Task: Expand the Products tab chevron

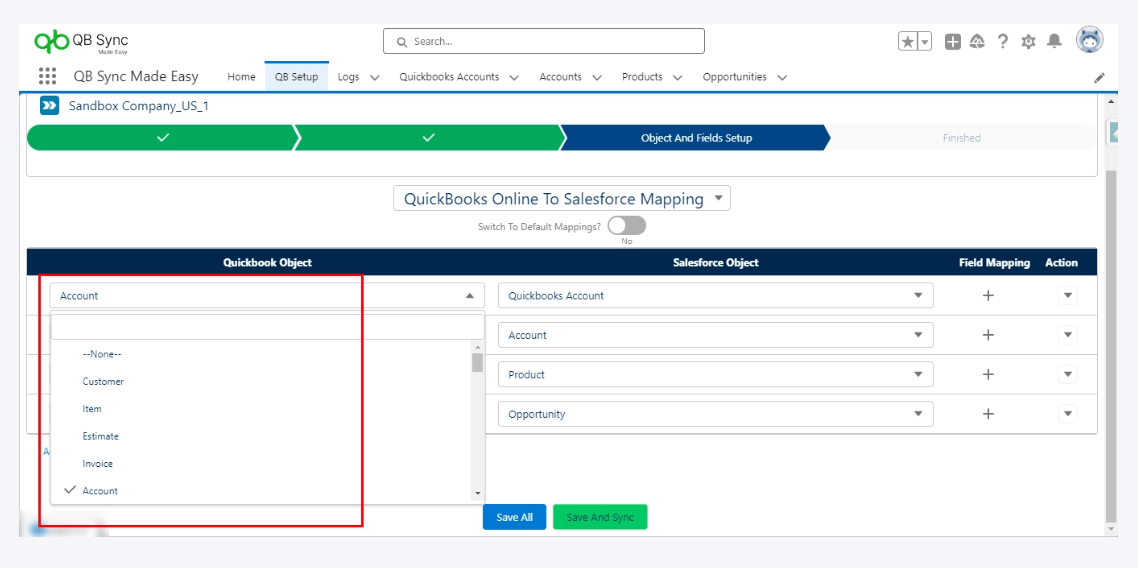Action: click(x=677, y=78)
